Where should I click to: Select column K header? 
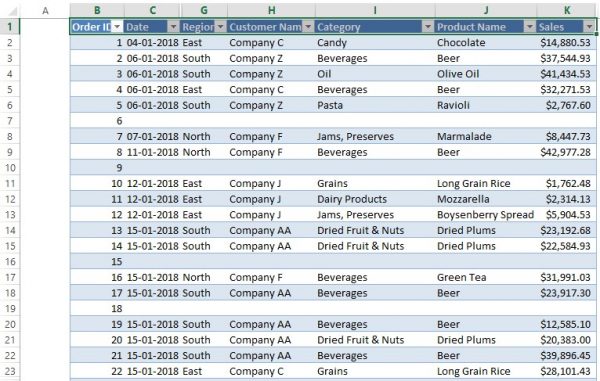point(567,10)
